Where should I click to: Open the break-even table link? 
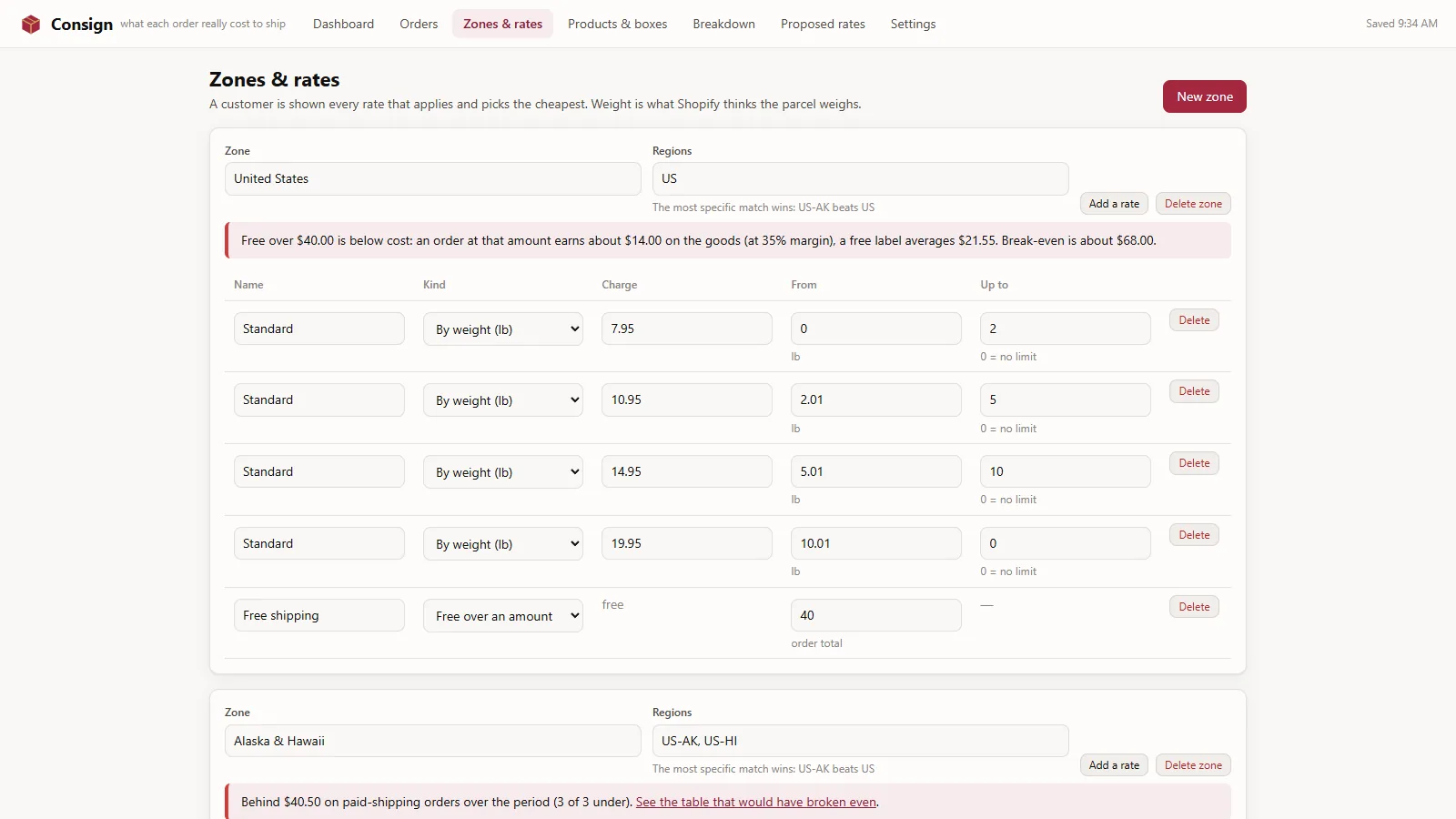[756, 802]
